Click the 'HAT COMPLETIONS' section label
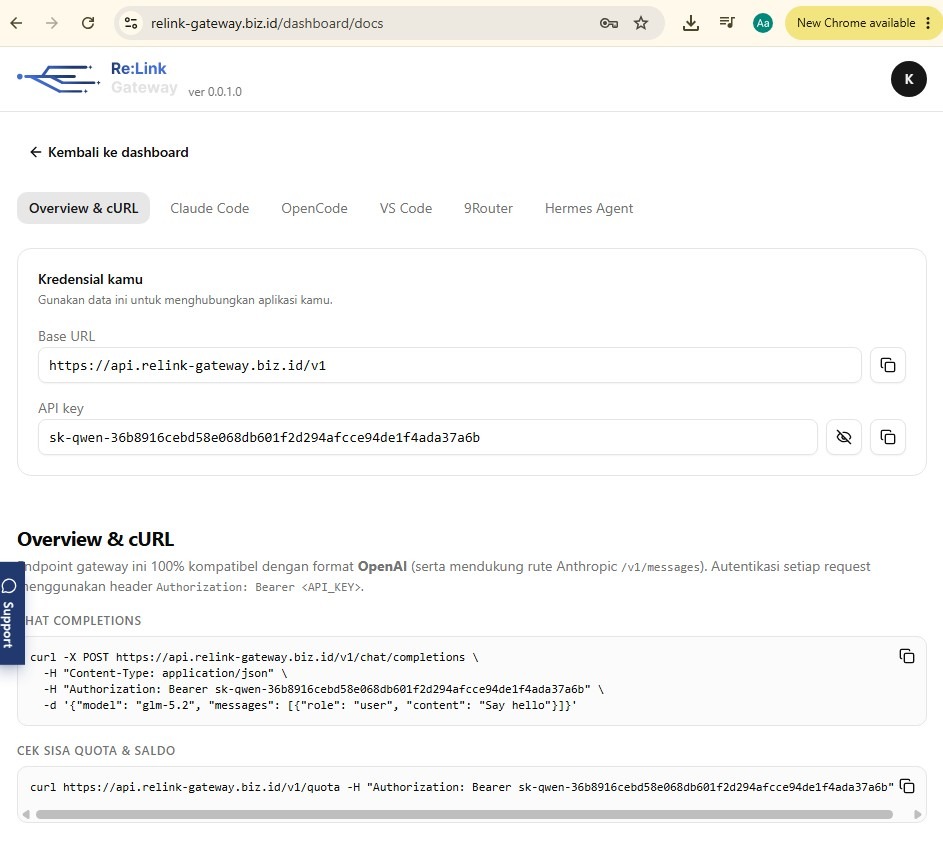Image resolution: width=943 pixels, height=848 pixels. [x=83, y=621]
